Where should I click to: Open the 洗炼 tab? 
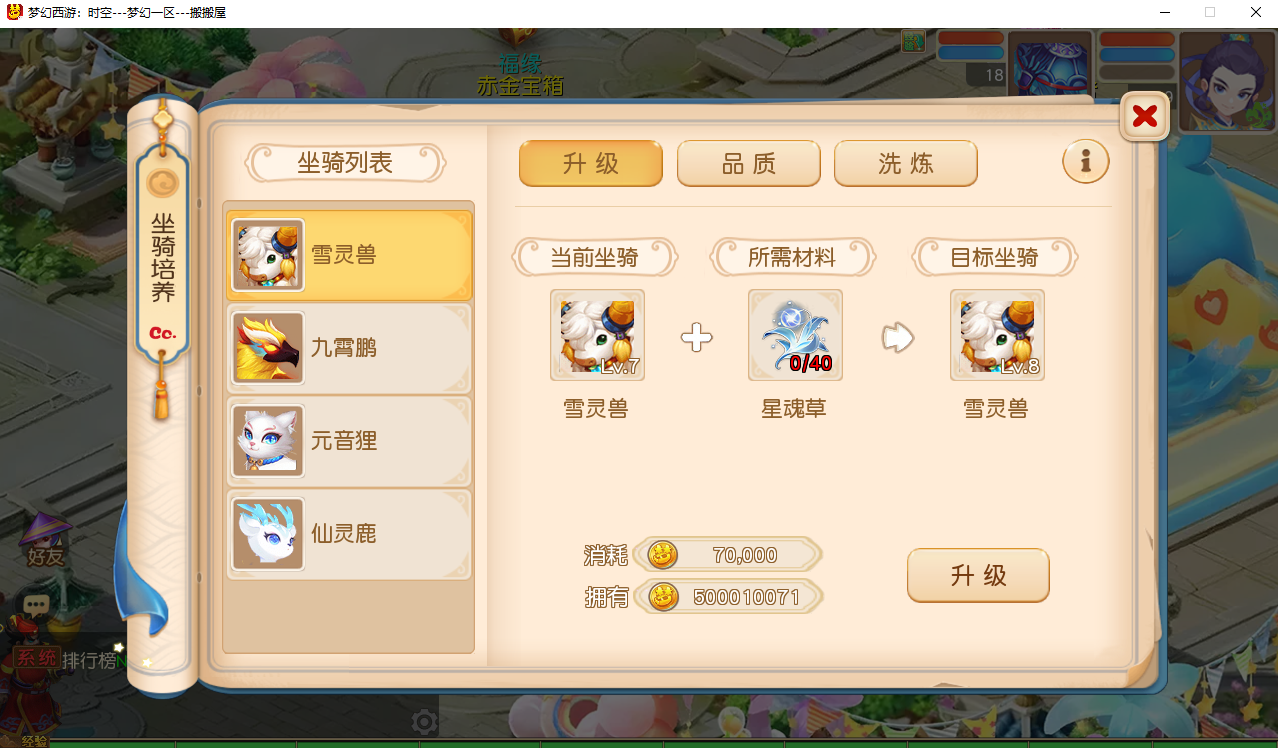906,163
